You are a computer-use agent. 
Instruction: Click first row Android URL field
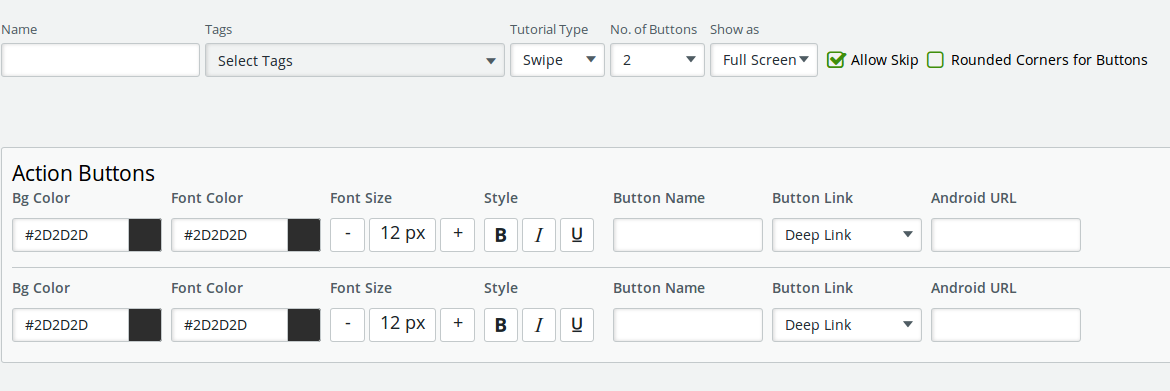tap(1006, 235)
